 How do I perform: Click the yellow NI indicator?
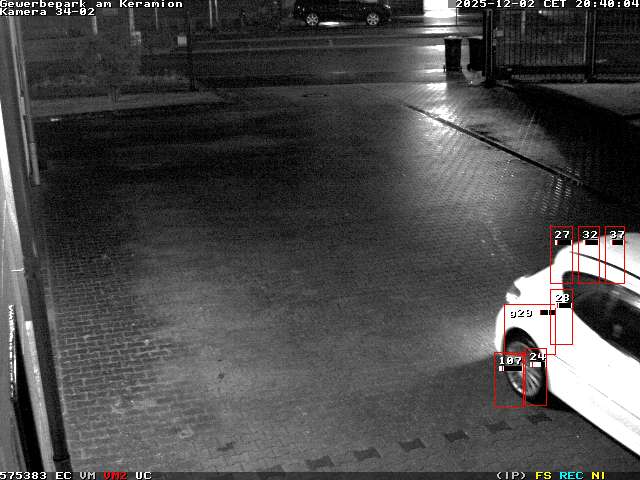point(598,475)
